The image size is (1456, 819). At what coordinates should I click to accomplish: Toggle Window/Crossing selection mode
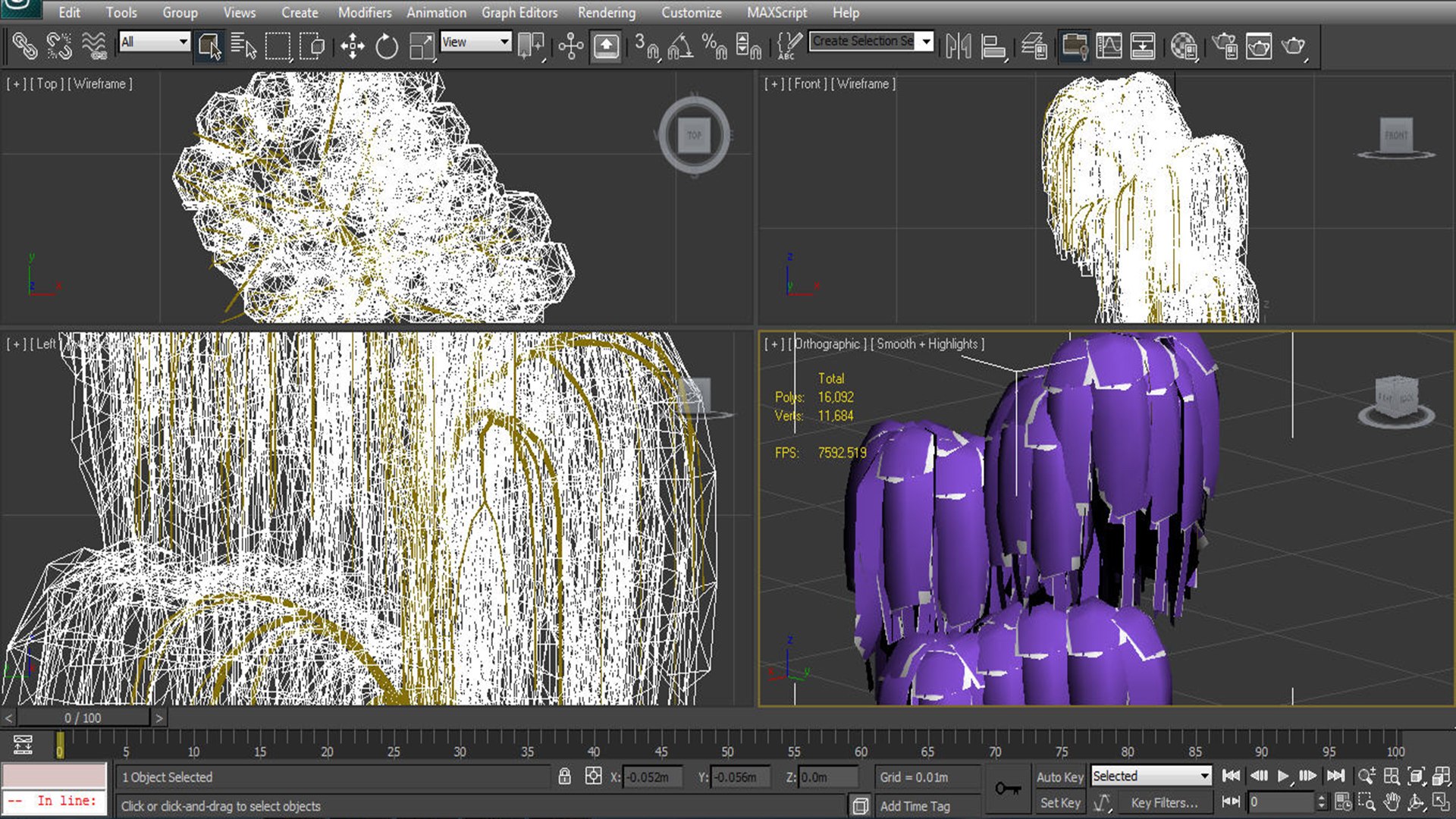[x=312, y=46]
